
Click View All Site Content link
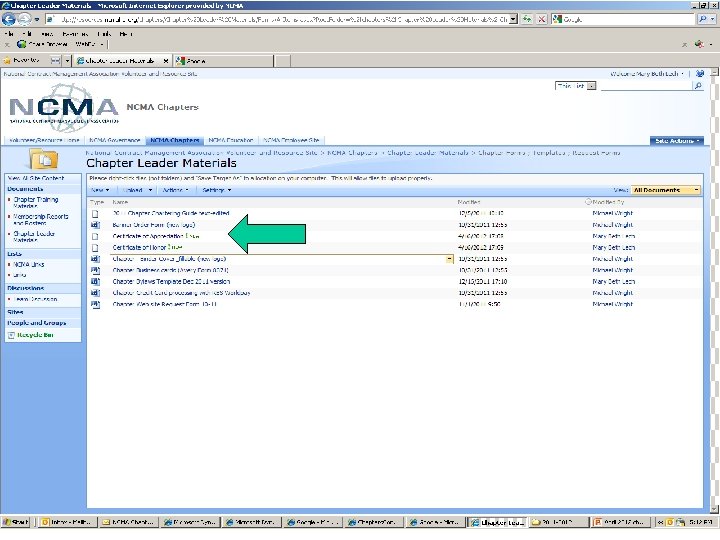(36, 178)
